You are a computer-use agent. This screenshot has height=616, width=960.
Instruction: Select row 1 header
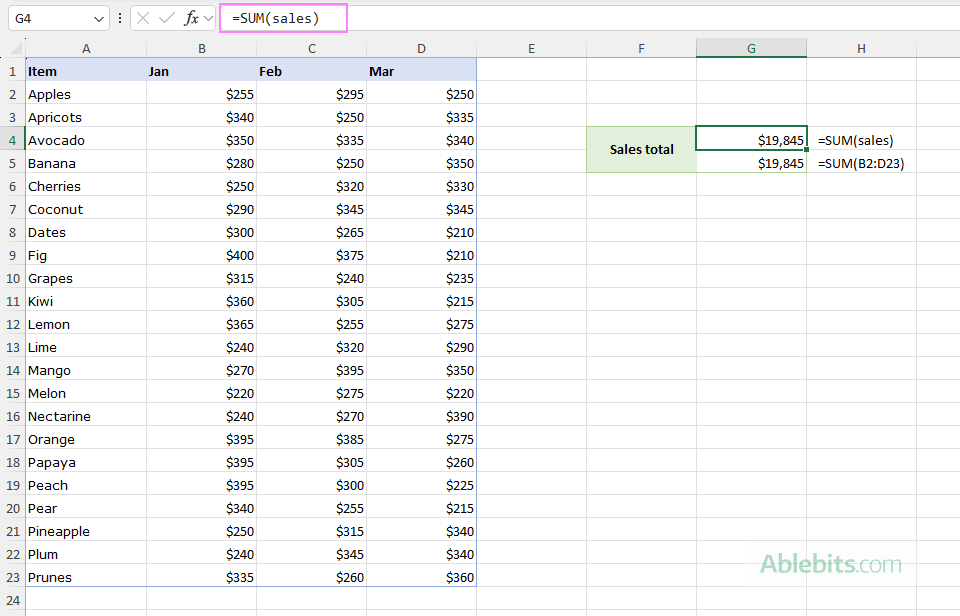click(12, 71)
